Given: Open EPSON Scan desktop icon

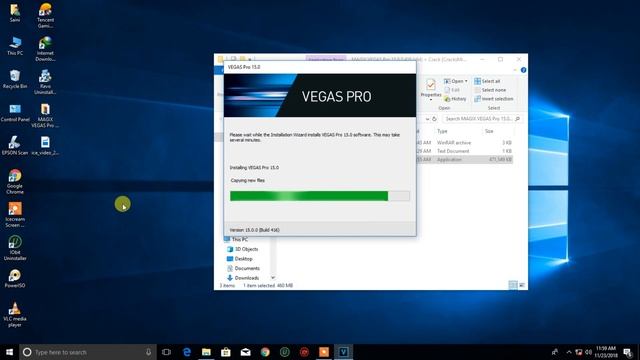Looking at the screenshot, I should tap(15, 145).
